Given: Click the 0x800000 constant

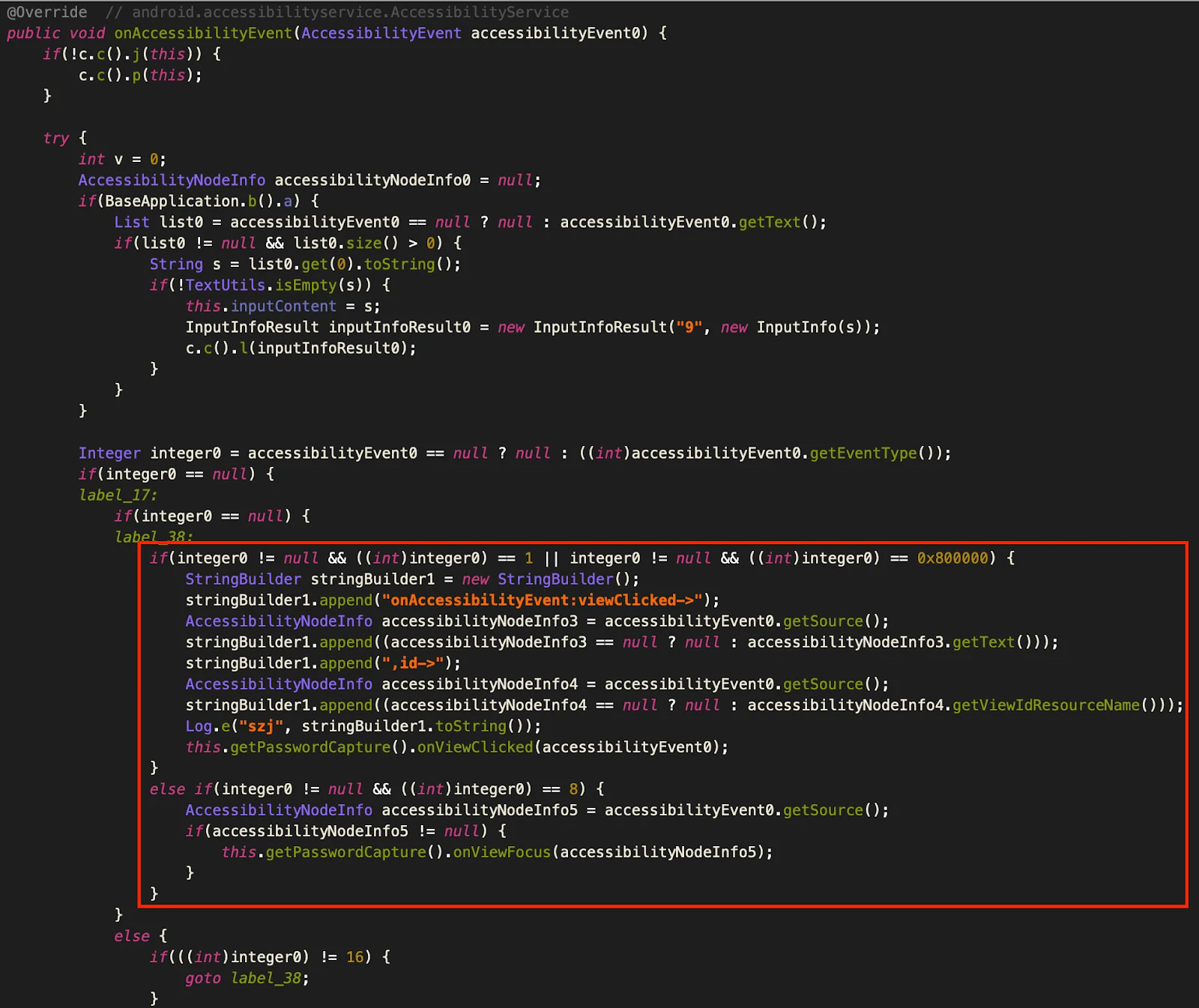Looking at the screenshot, I should click(x=952, y=558).
